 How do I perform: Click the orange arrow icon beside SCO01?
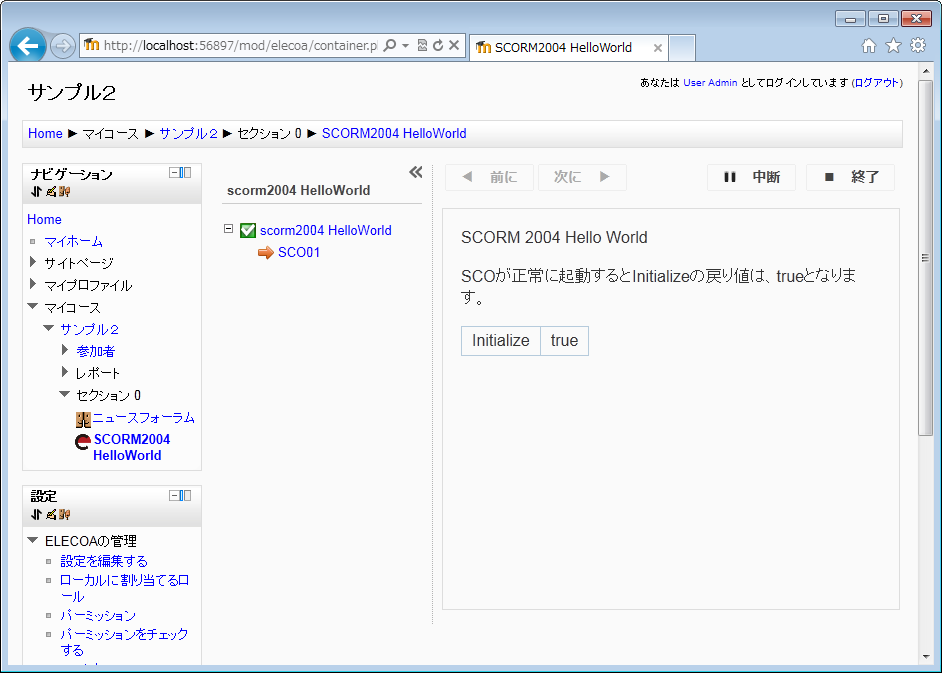pos(266,253)
